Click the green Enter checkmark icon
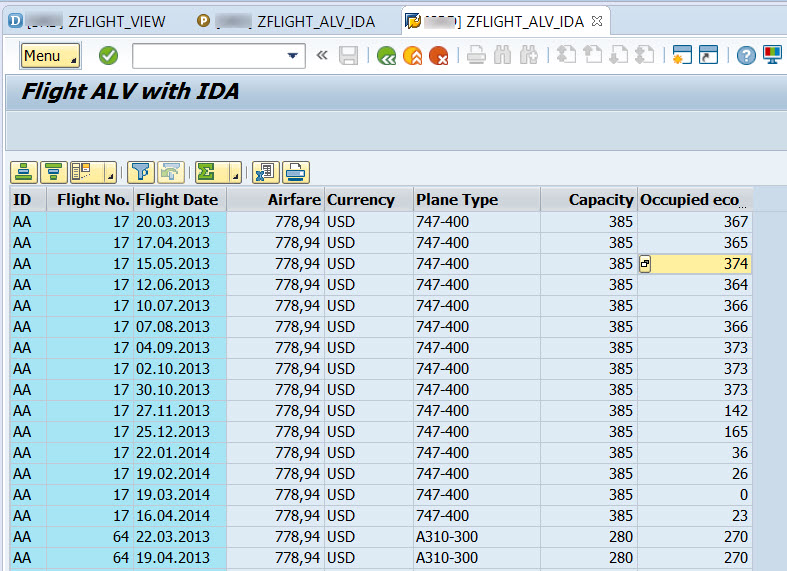 (108, 56)
